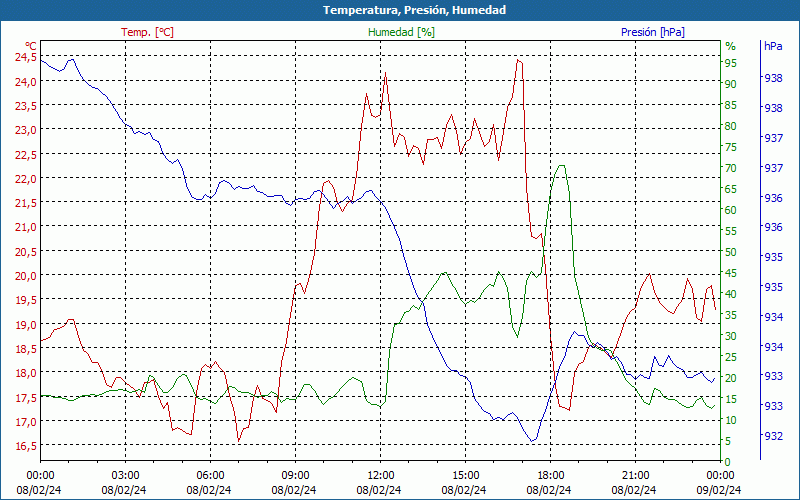Click the '21,5' temperature axis value
This screenshot has width=800, height=500.
tap(26, 204)
